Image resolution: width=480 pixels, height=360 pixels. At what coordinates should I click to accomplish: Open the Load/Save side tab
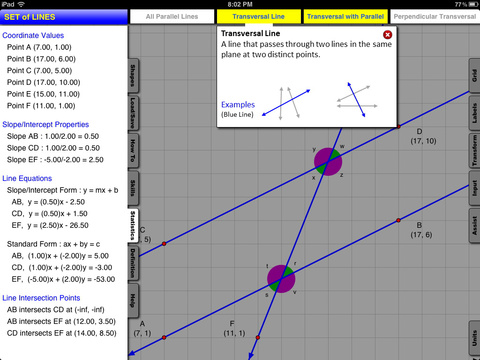coord(133,113)
